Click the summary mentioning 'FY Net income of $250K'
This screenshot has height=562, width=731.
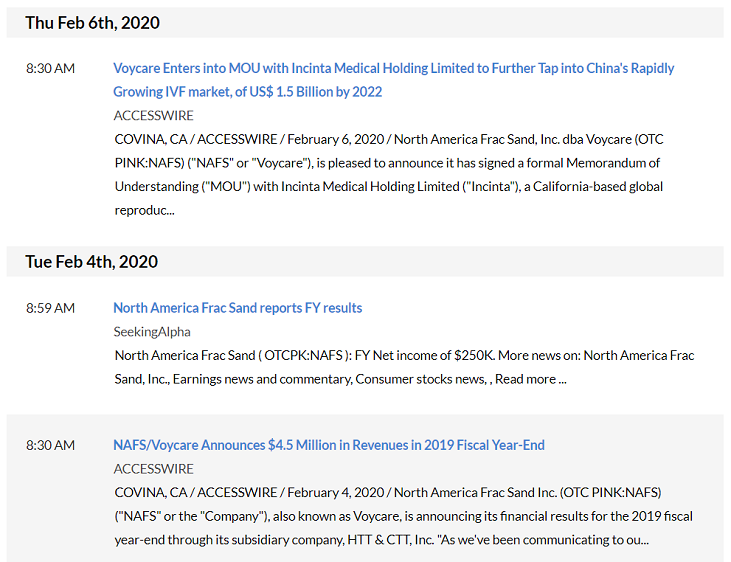[x=404, y=367]
